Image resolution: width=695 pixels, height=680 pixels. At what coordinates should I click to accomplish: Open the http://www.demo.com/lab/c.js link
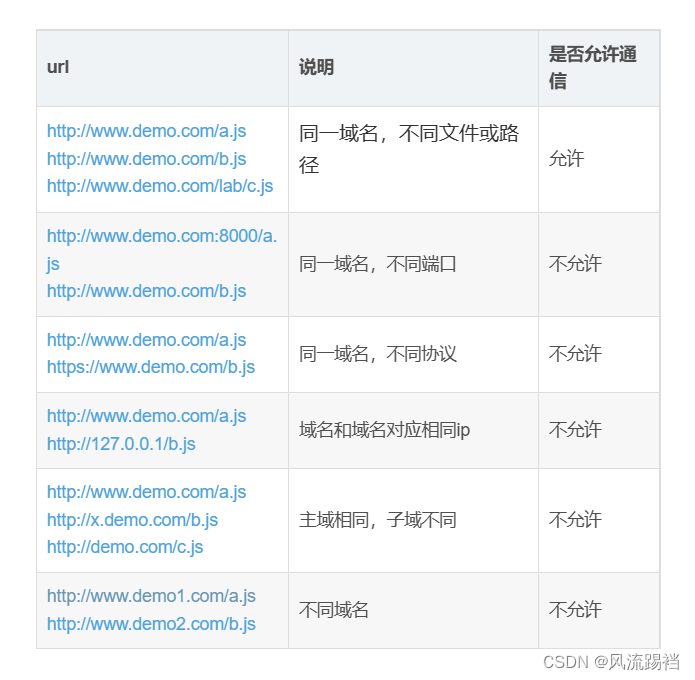pos(160,187)
